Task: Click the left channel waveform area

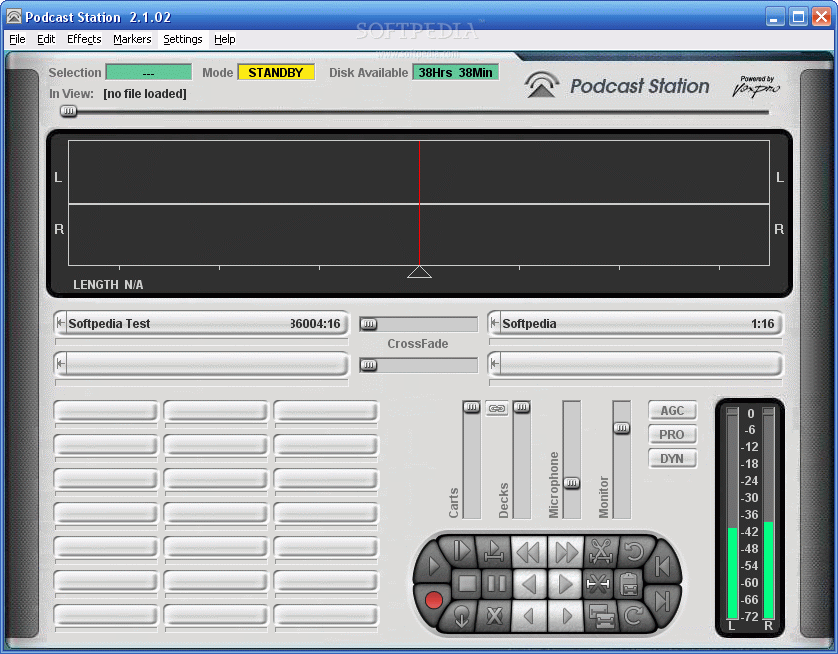Action: [x=419, y=172]
